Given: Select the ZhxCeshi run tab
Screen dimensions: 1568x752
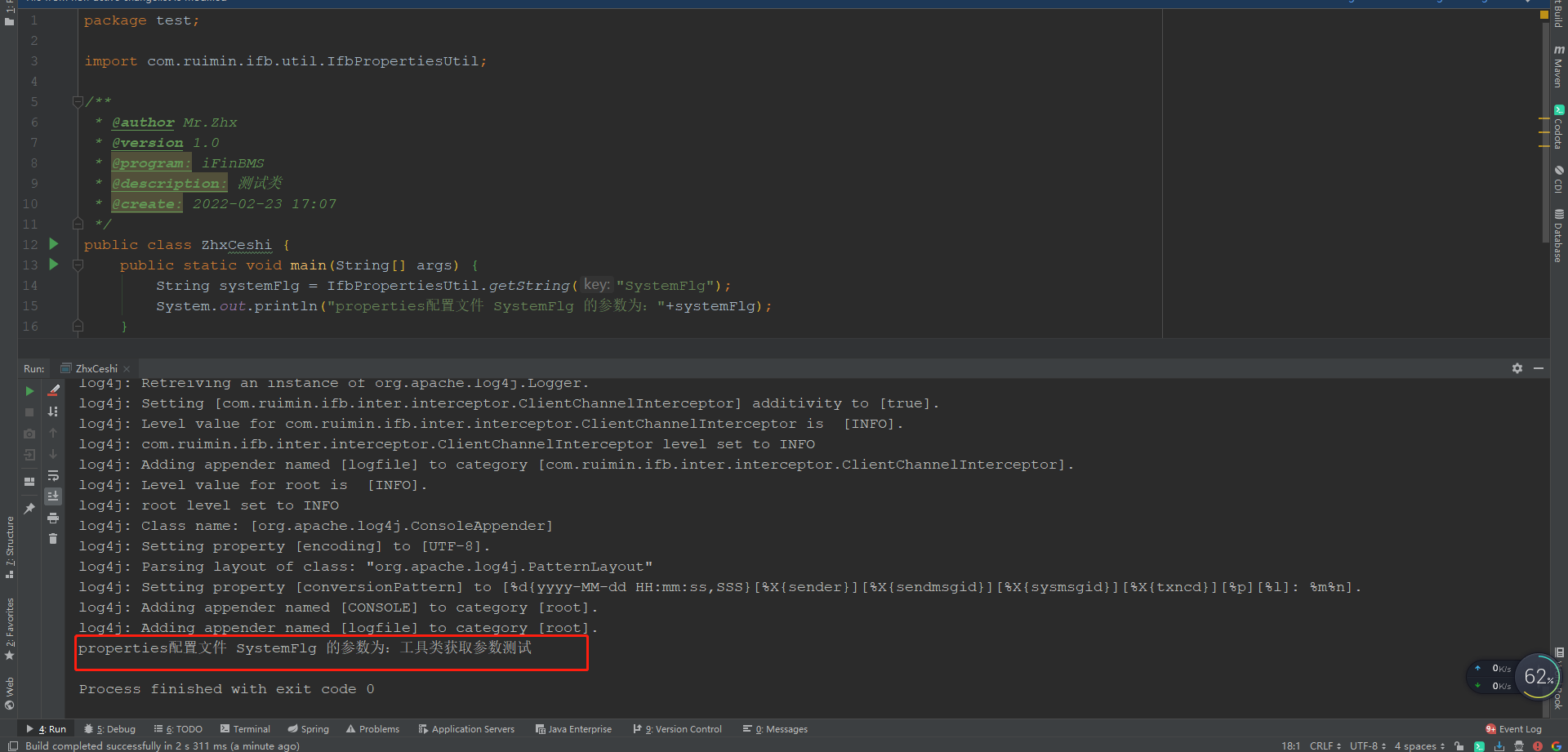Looking at the screenshot, I should point(96,368).
